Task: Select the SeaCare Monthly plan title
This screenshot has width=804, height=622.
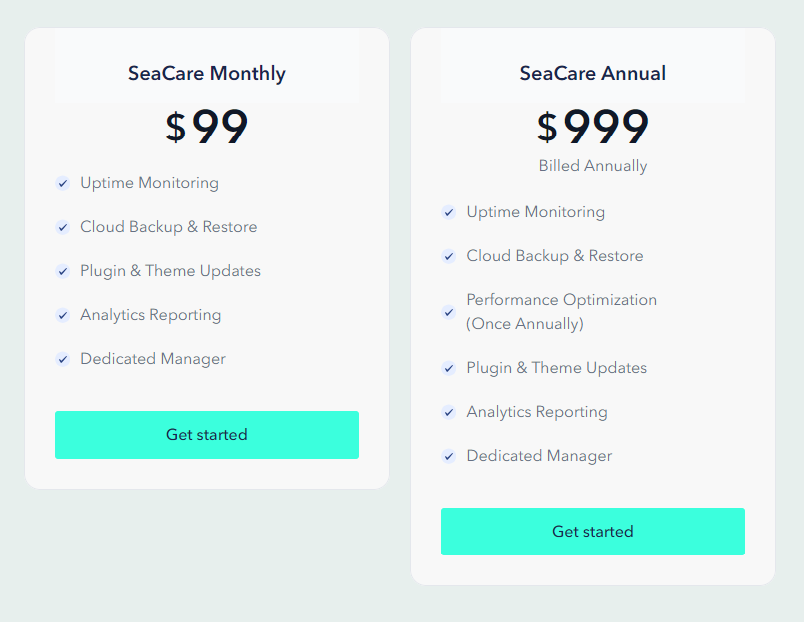Action: pos(207,73)
